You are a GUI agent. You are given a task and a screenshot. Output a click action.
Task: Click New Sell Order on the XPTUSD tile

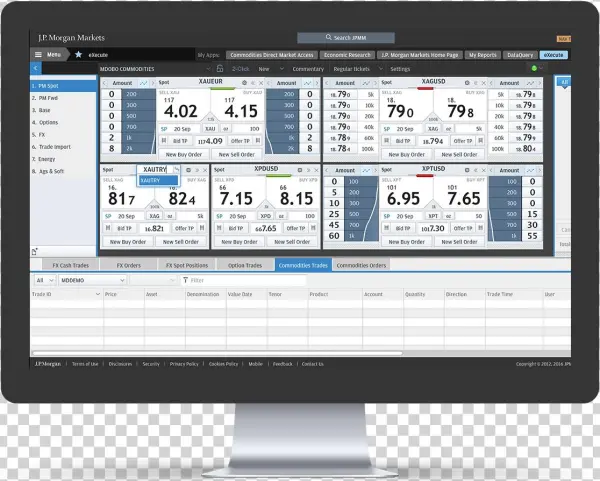pos(456,242)
